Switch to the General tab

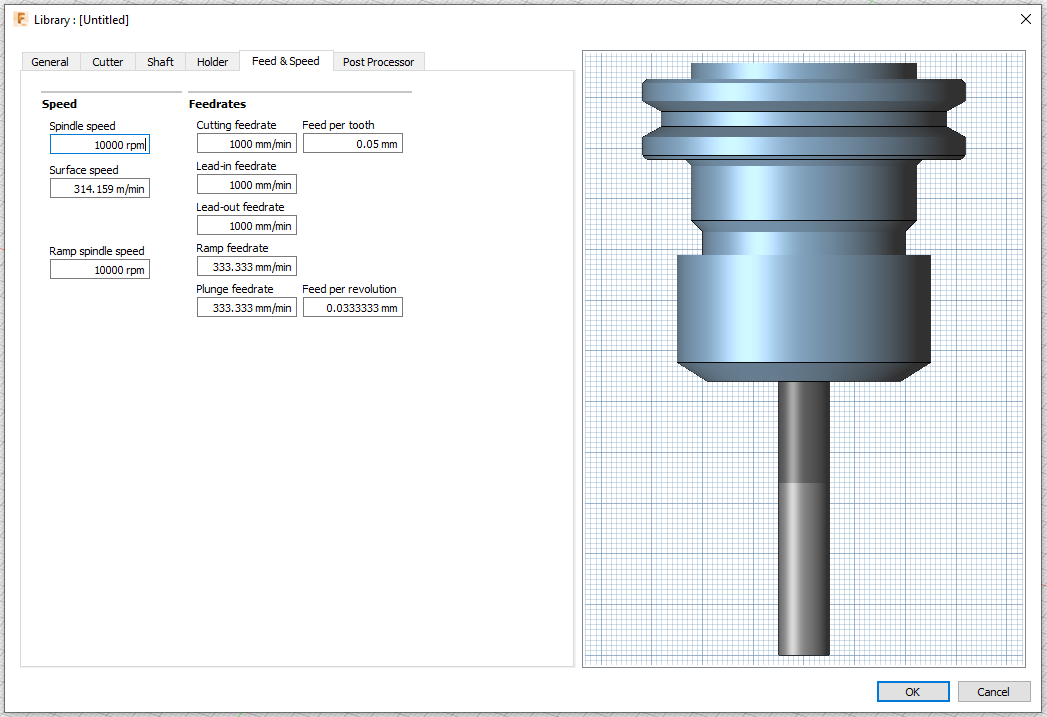click(x=50, y=61)
